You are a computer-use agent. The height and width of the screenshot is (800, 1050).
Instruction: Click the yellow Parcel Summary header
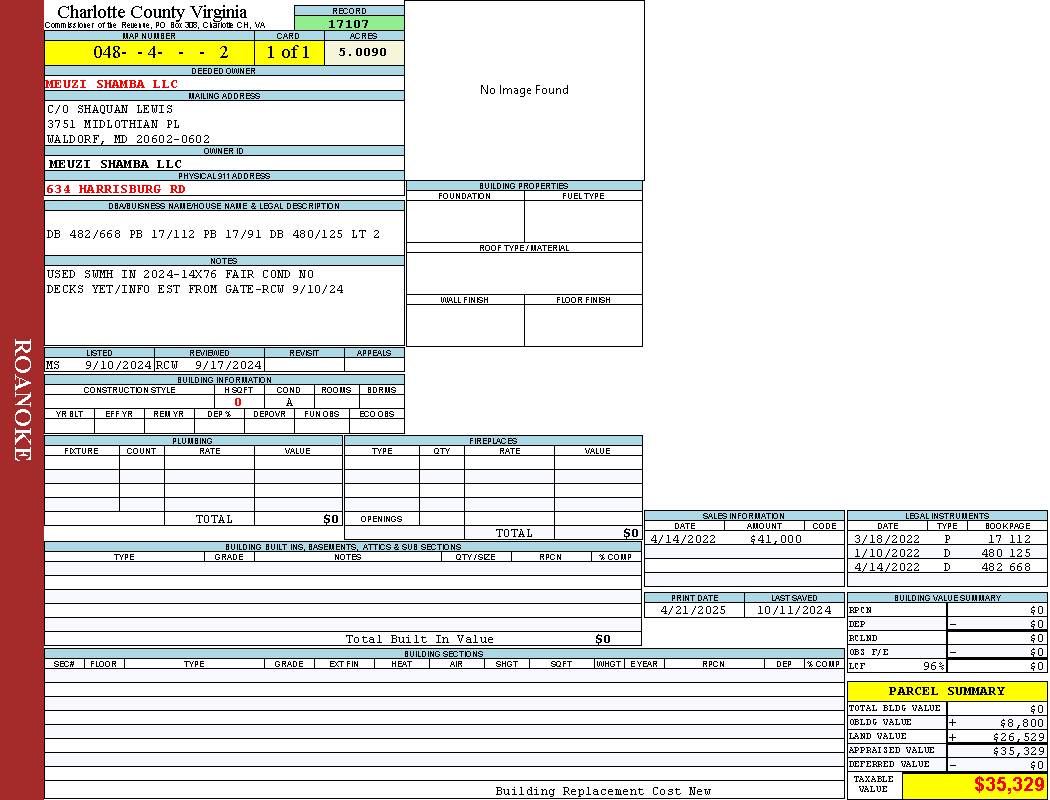pos(946,691)
